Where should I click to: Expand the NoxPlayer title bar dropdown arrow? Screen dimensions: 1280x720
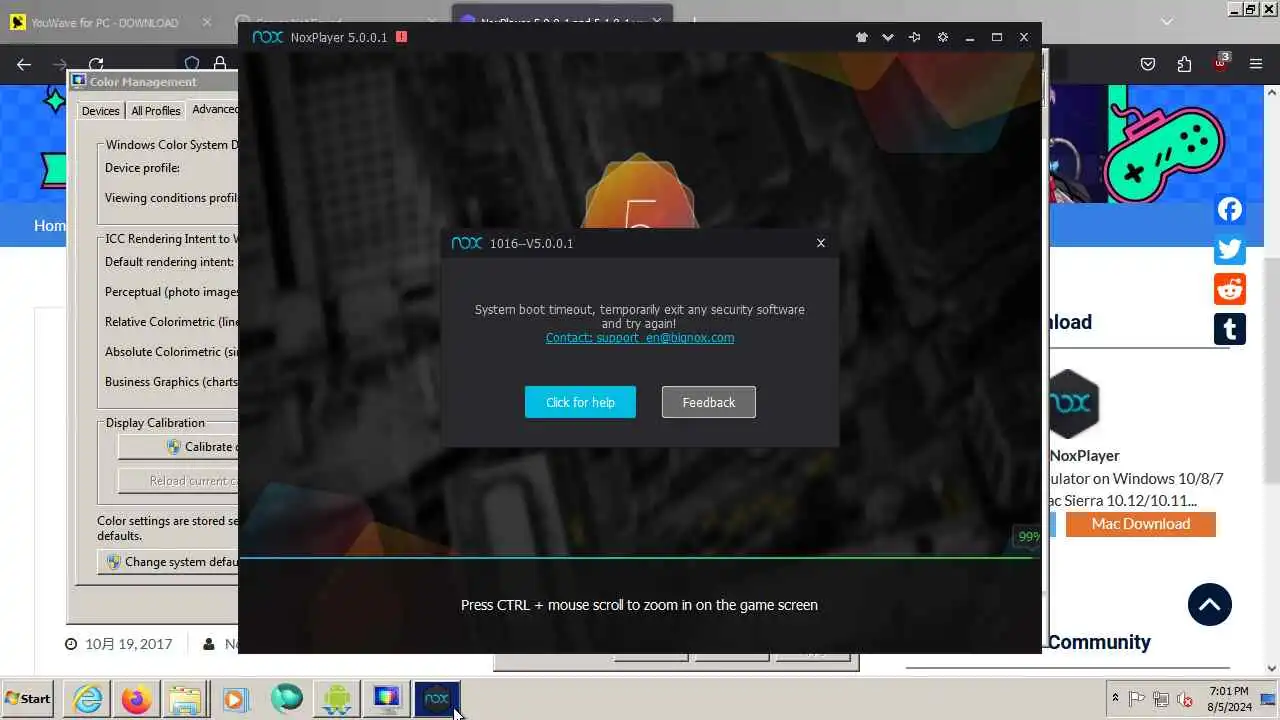point(888,37)
